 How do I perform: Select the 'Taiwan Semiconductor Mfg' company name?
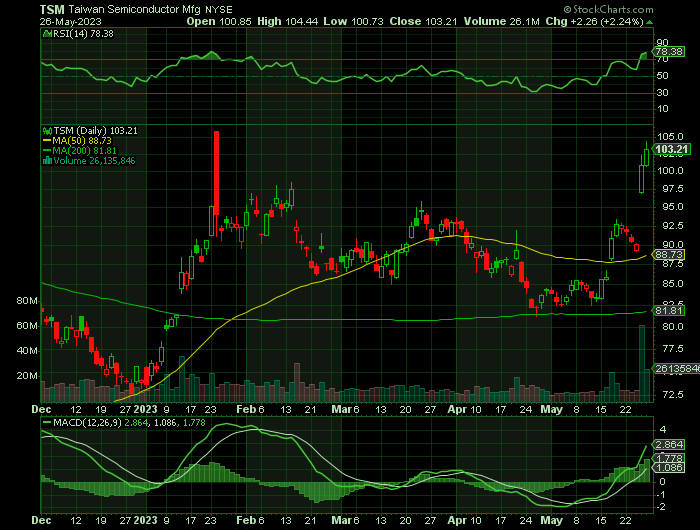point(134,9)
